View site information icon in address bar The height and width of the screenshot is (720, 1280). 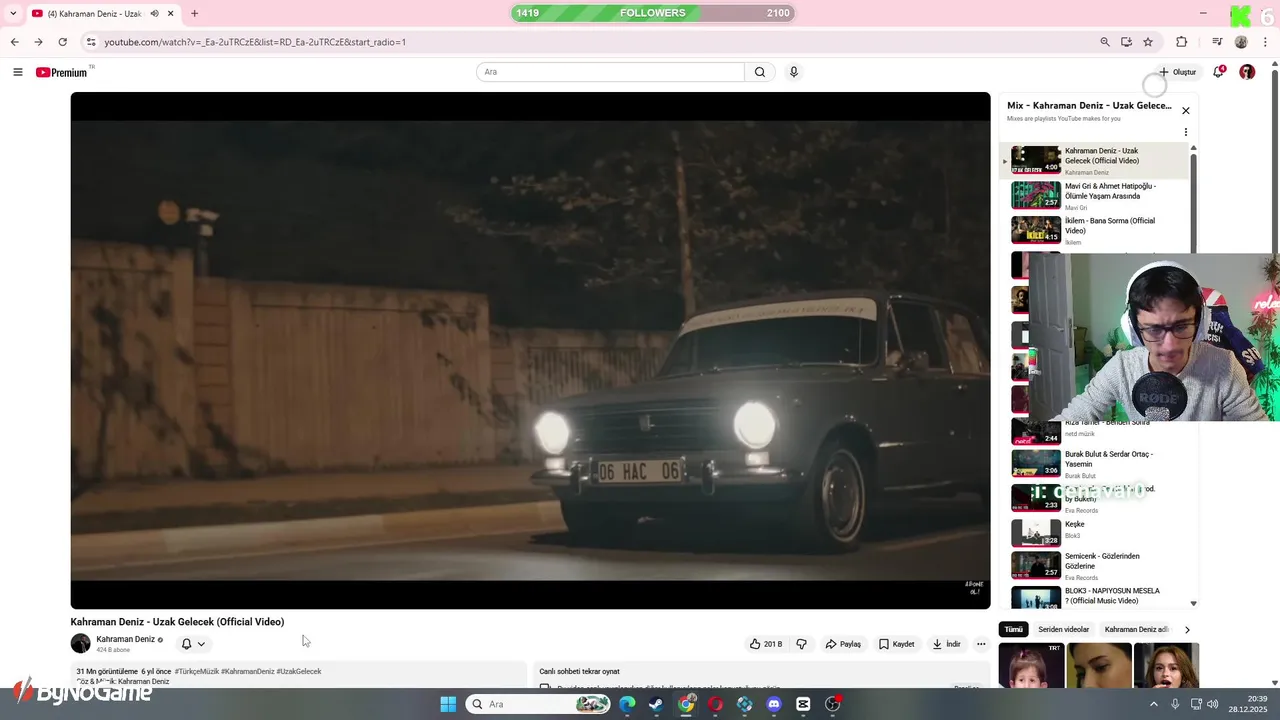tap(91, 42)
